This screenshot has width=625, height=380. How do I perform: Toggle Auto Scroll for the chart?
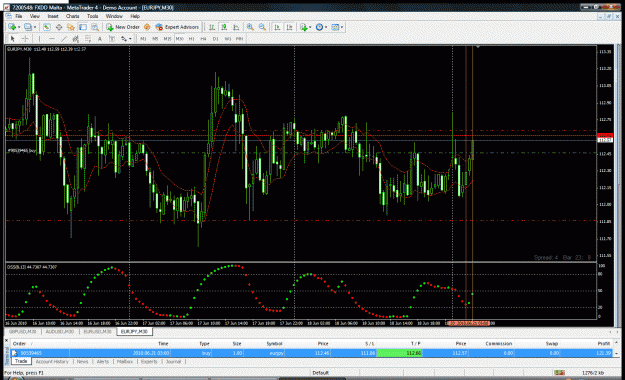277,27
